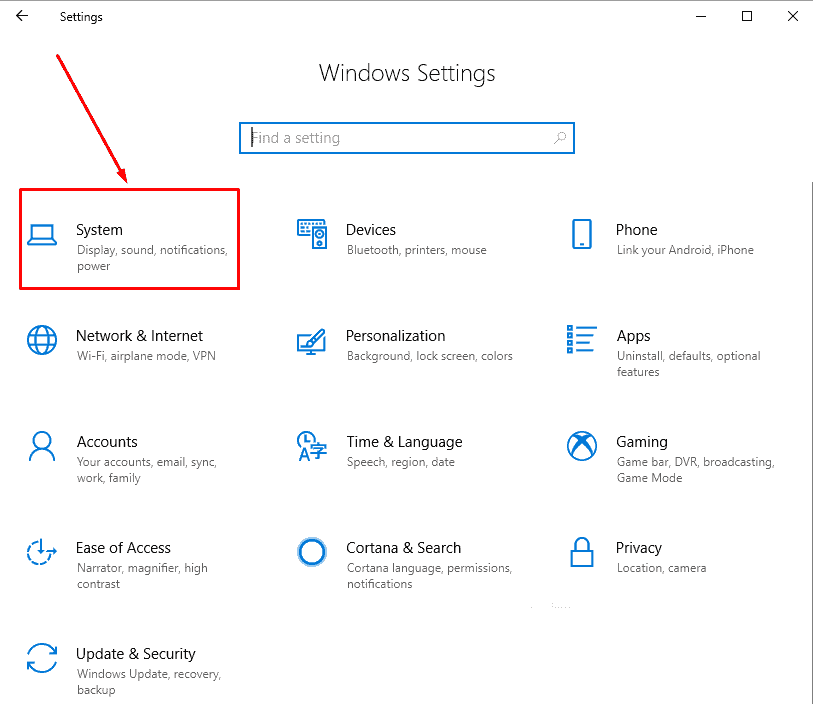The height and width of the screenshot is (722, 813).
Task: Click inside the Find a setting box
Action: click(406, 138)
